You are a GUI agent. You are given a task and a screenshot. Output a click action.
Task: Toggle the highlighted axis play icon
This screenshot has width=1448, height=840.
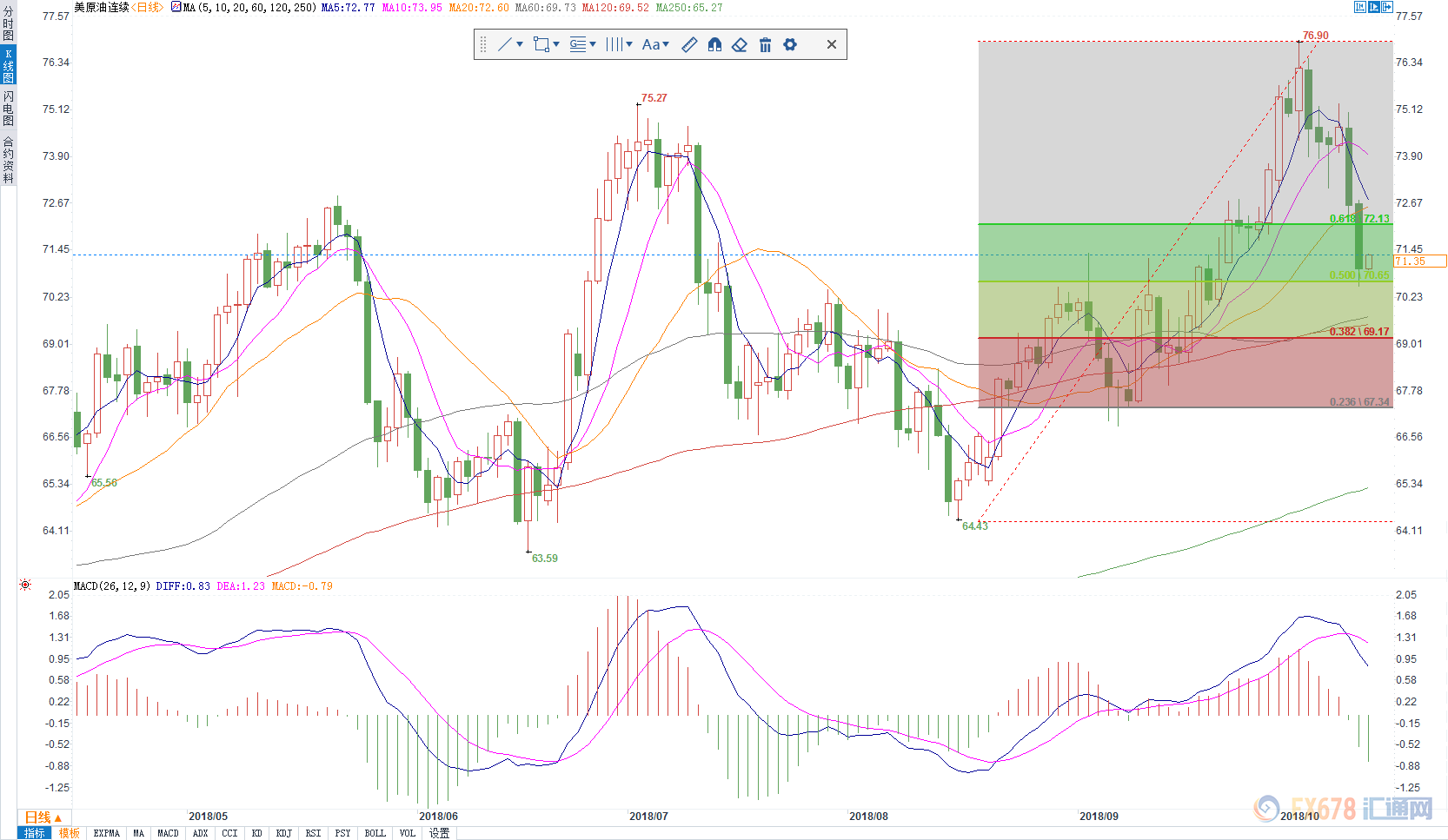point(1374,7)
